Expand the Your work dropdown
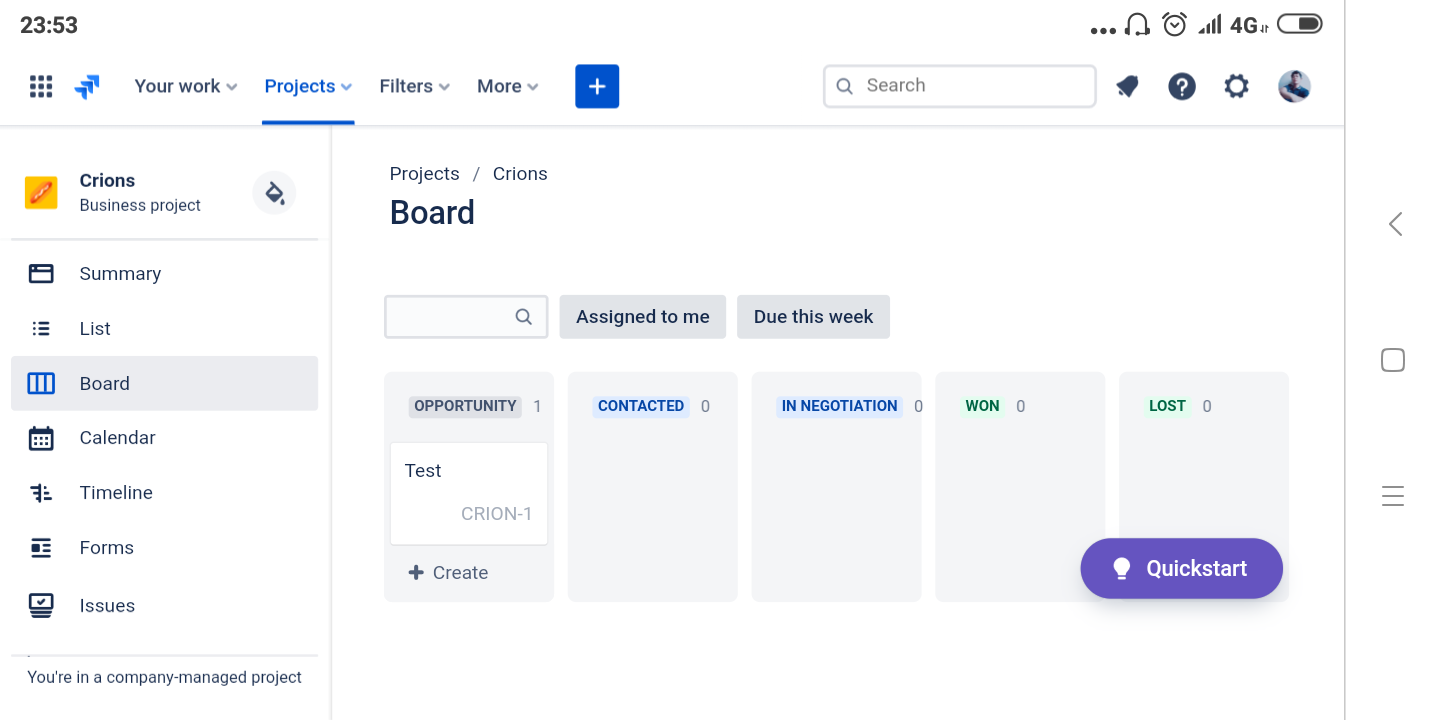Screen dimensions: 1440x720 coord(186,86)
